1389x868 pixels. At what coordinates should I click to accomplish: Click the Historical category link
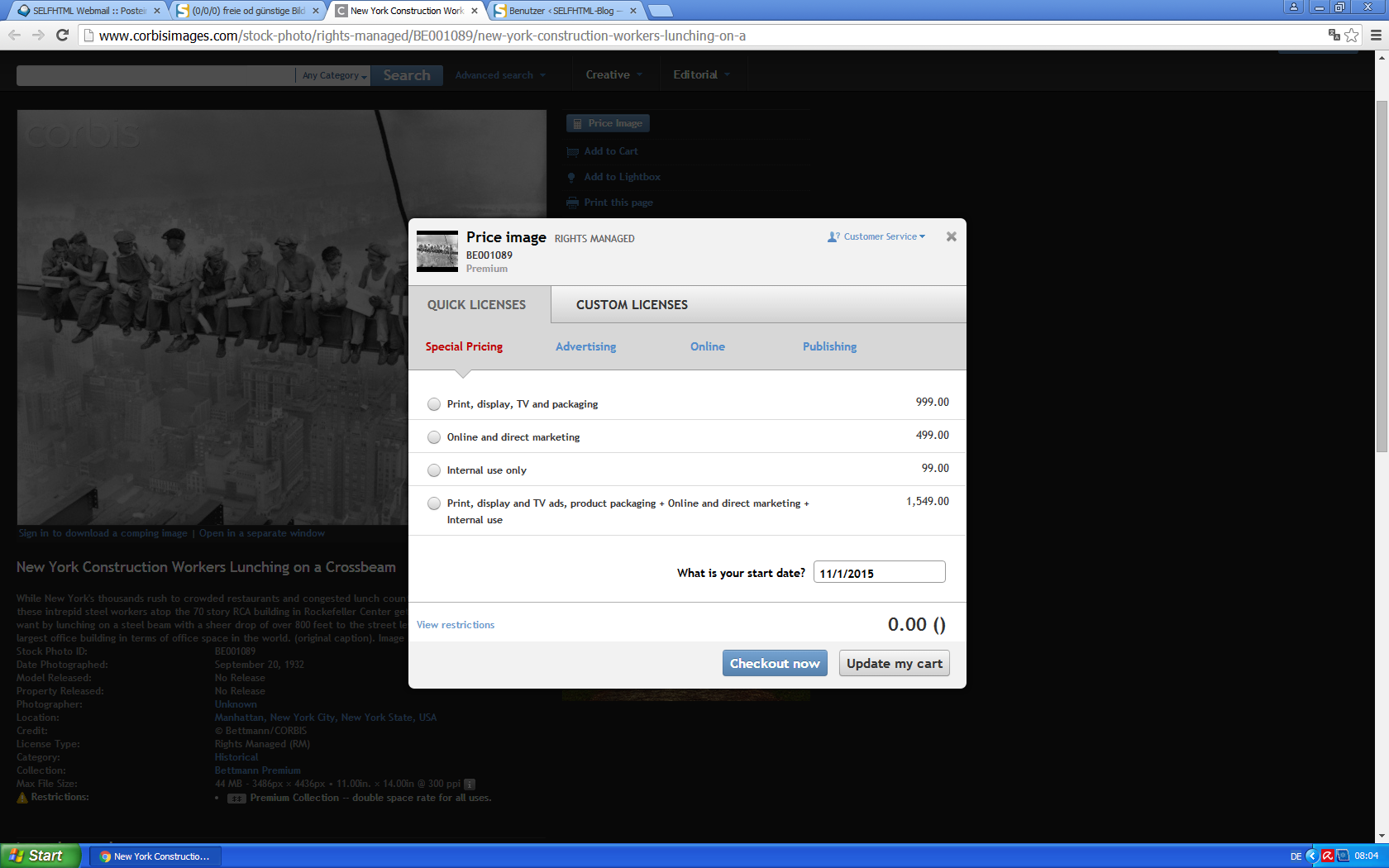(236, 757)
